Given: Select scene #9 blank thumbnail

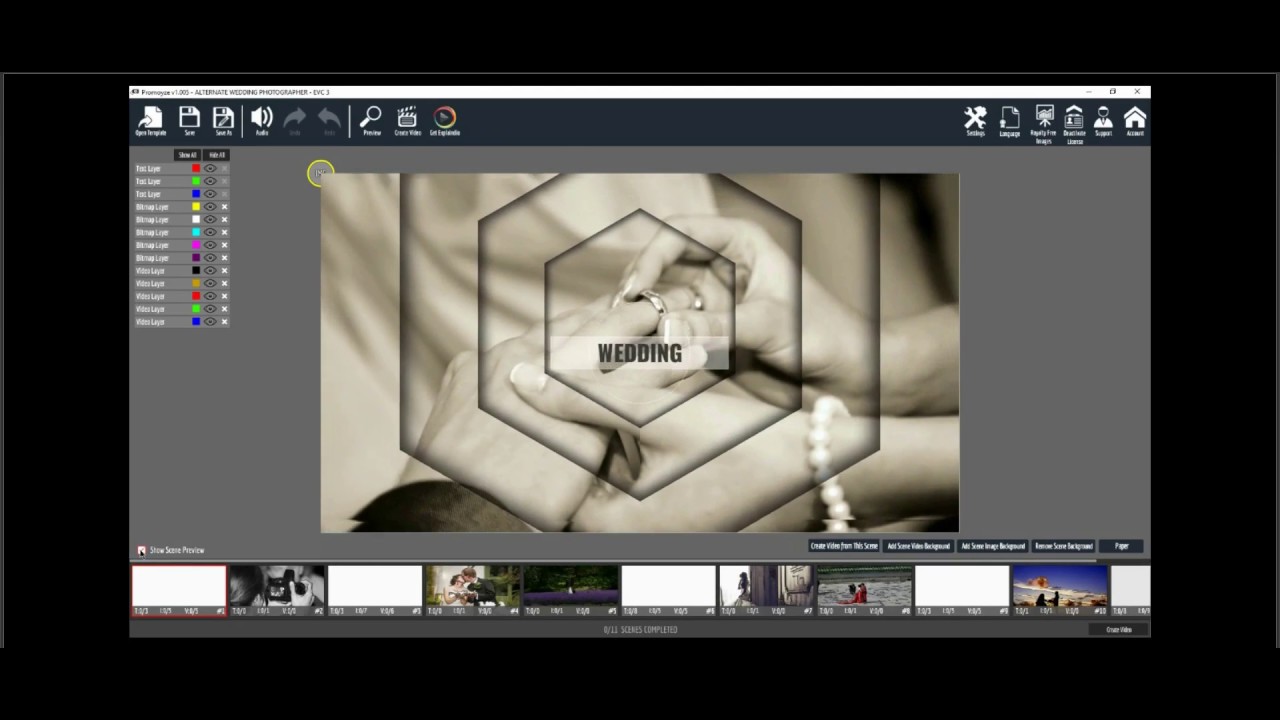Looking at the screenshot, I should [x=963, y=590].
